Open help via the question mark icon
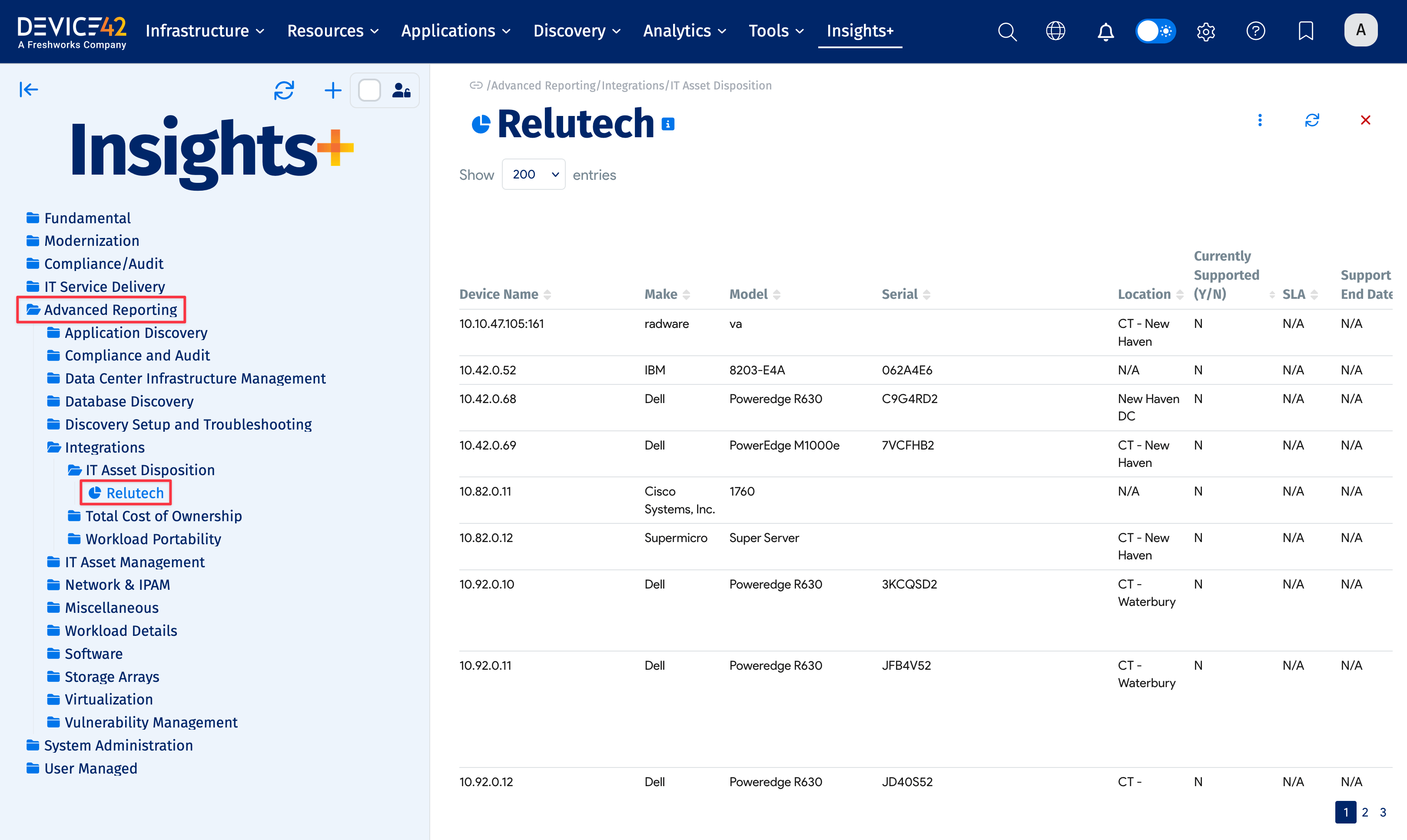 click(x=1255, y=31)
